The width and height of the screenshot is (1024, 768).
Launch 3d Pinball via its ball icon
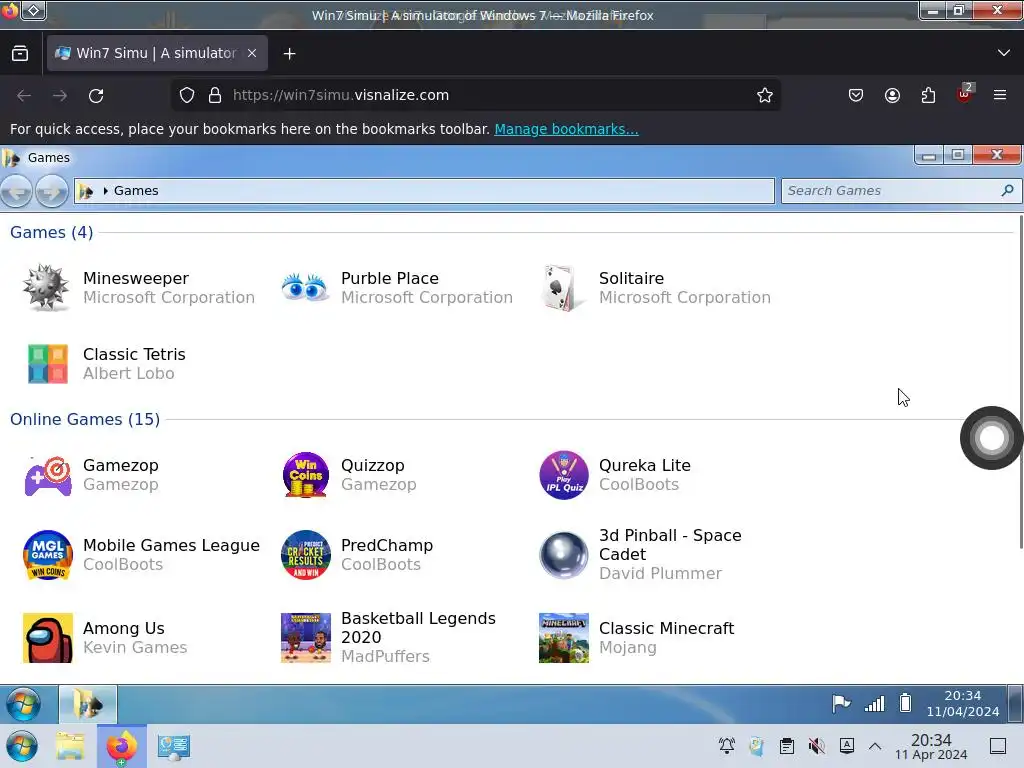(564, 555)
